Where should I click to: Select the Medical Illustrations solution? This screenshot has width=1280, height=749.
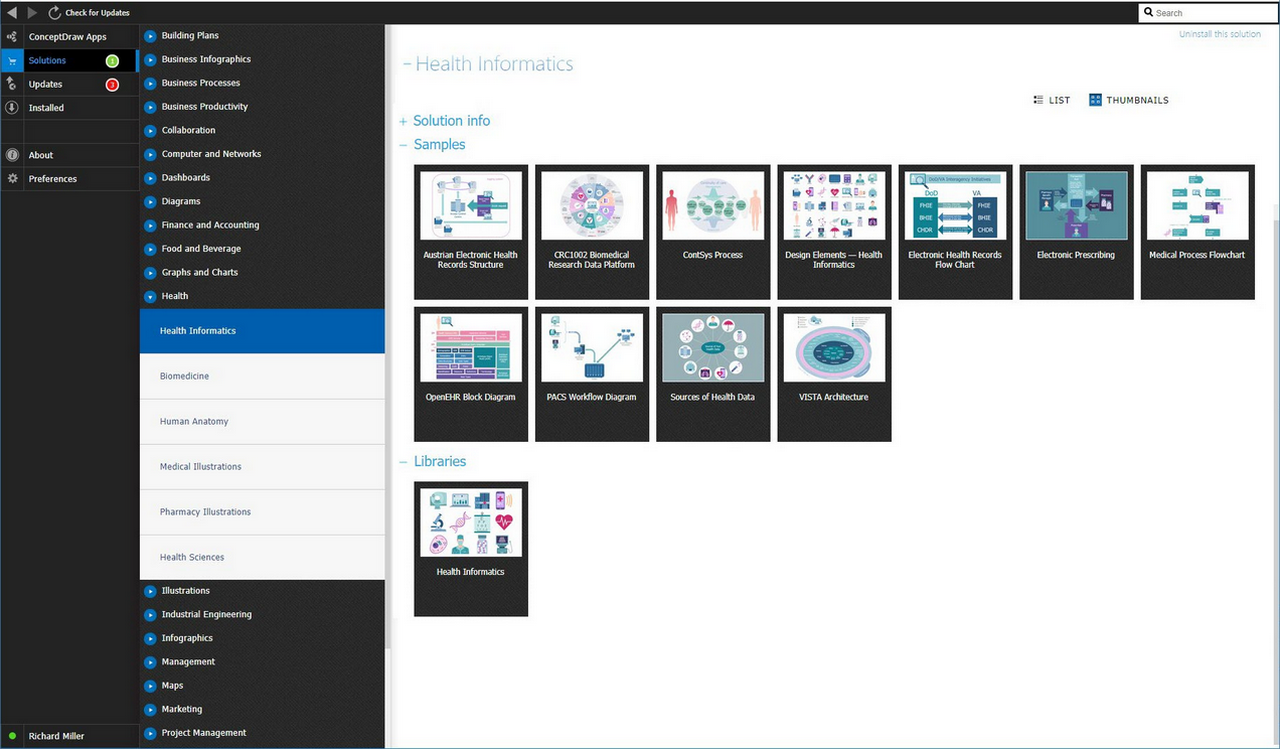262,467
